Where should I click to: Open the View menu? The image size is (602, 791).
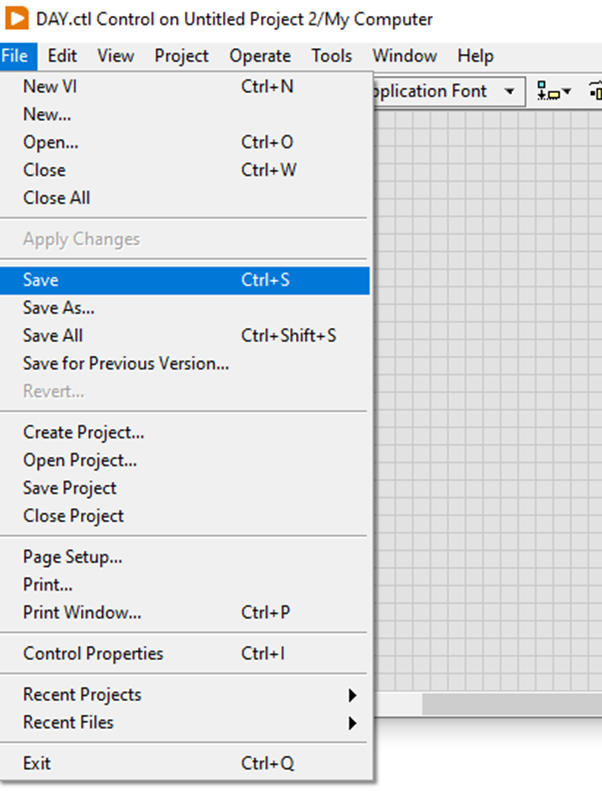coord(116,56)
